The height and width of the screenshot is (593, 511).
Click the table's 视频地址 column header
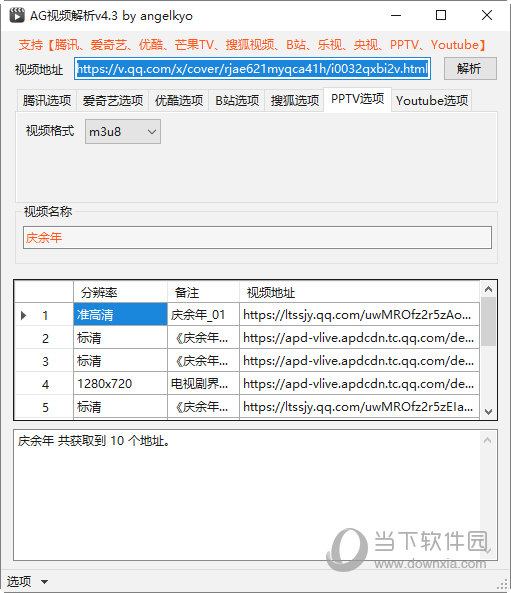[x=359, y=292]
